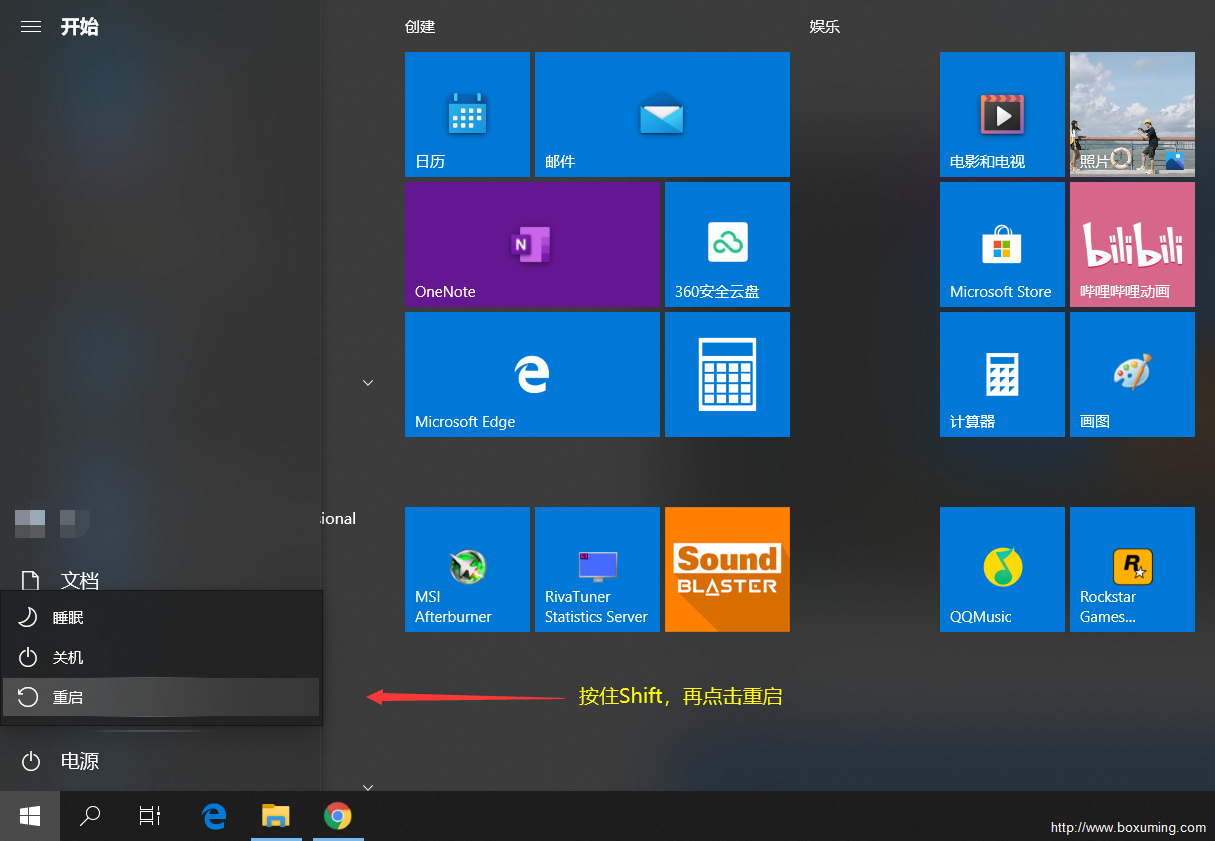
Task: Click the 创建 tile group header
Action: tap(420, 27)
